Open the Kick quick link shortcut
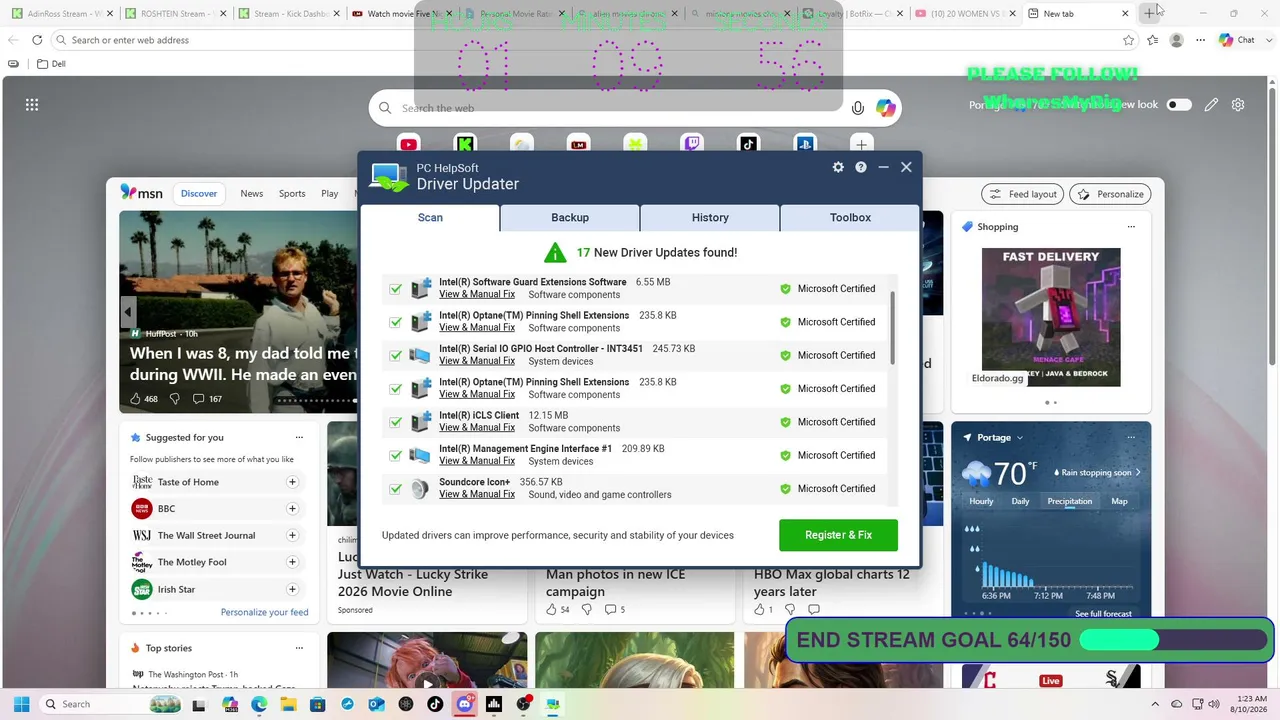Image resolution: width=1280 pixels, height=720 pixels. click(x=465, y=144)
